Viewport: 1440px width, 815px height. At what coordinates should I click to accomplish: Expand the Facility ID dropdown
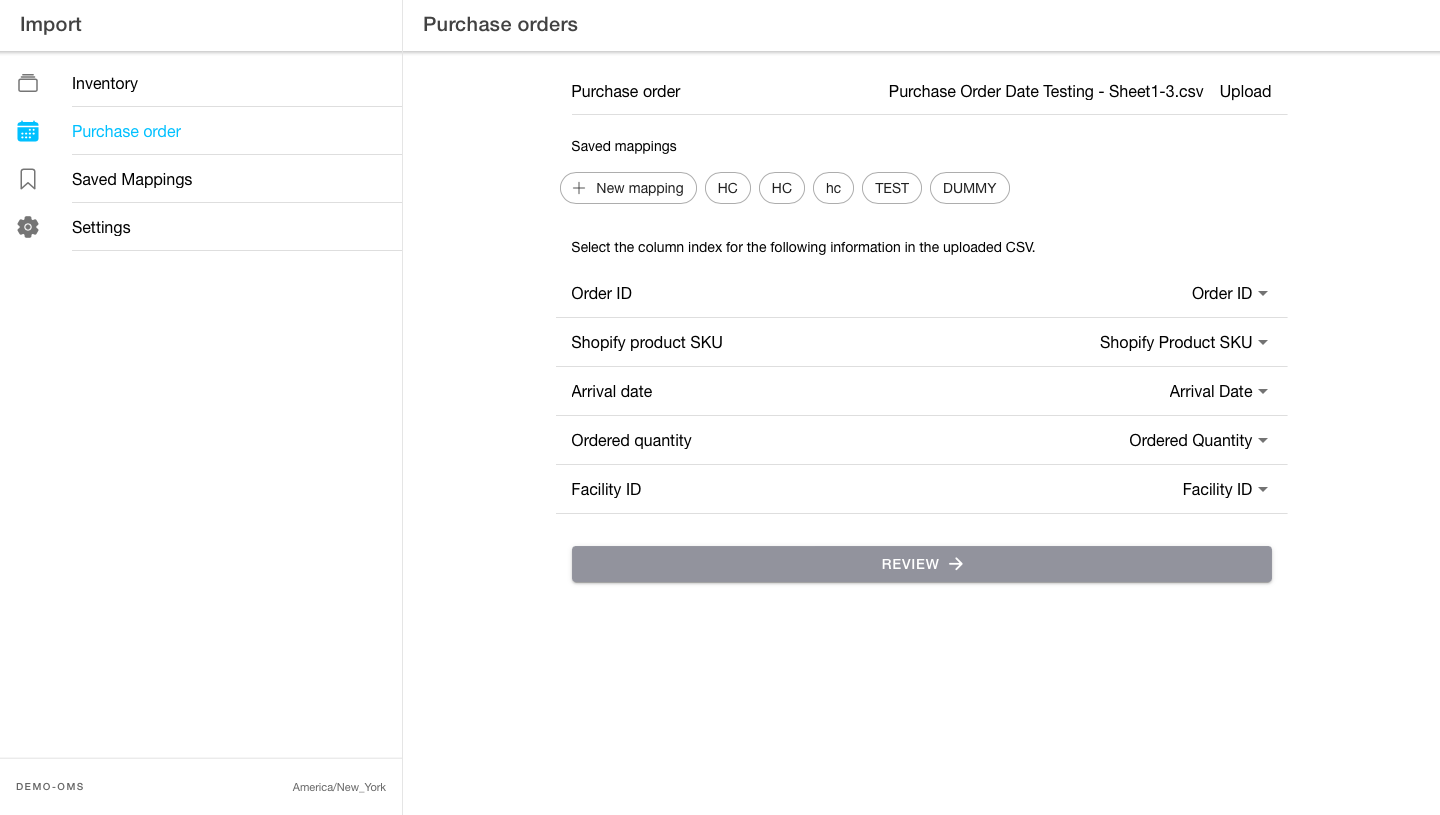[1225, 489]
